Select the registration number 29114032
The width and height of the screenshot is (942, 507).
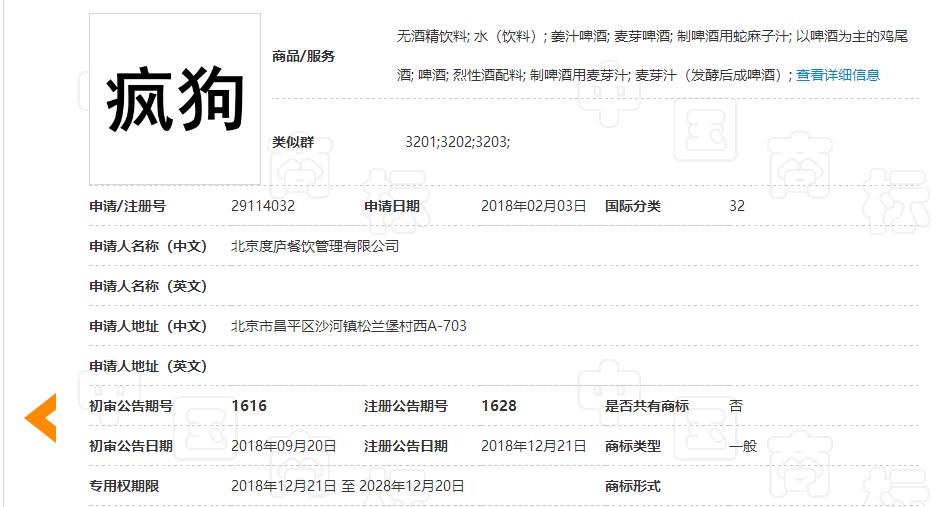(263, 206)
